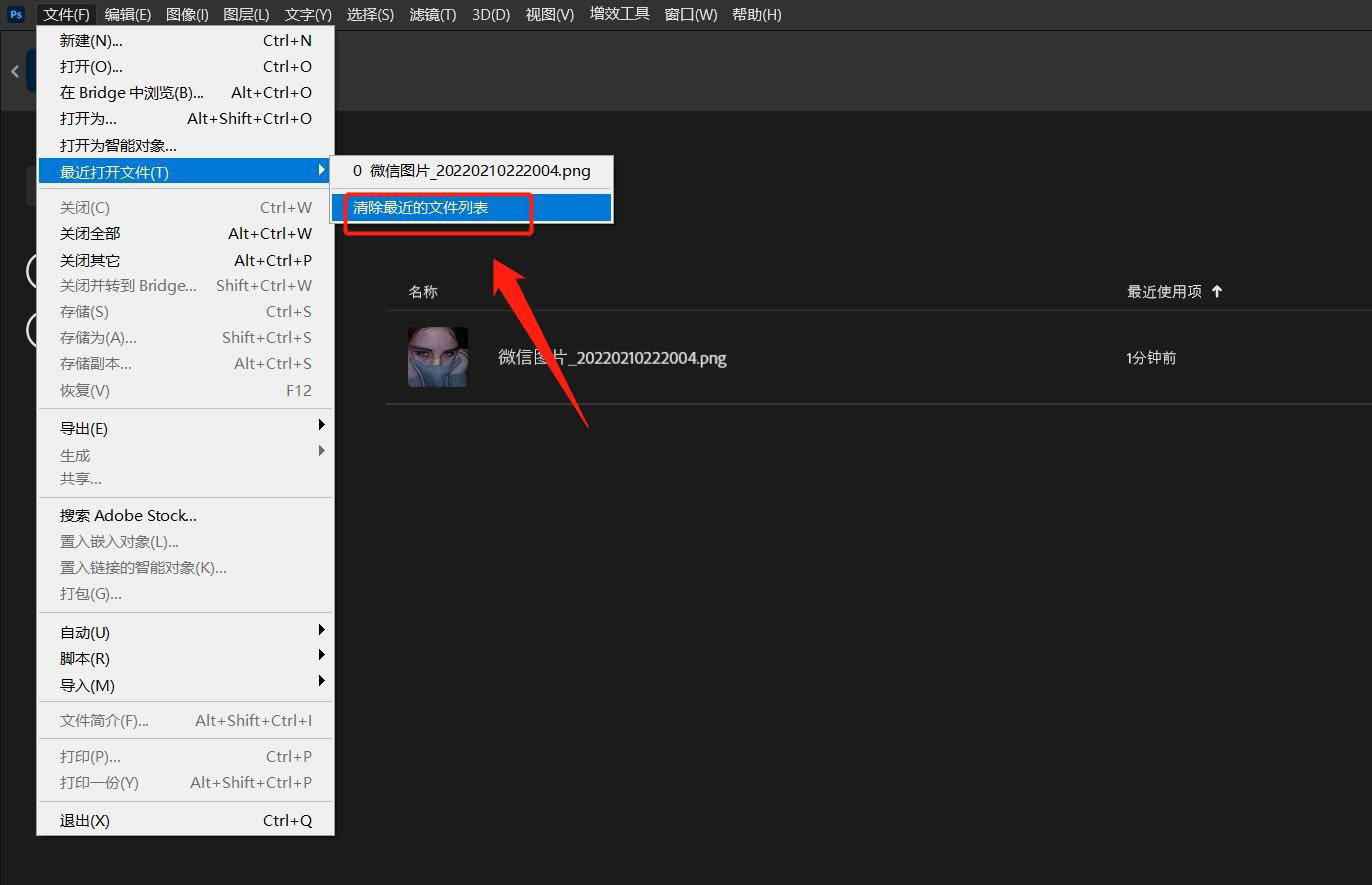Expand the 脚本(R) submenu
Image resolution: width=1372 pixels, height=885 pixels.
point(186,659)
